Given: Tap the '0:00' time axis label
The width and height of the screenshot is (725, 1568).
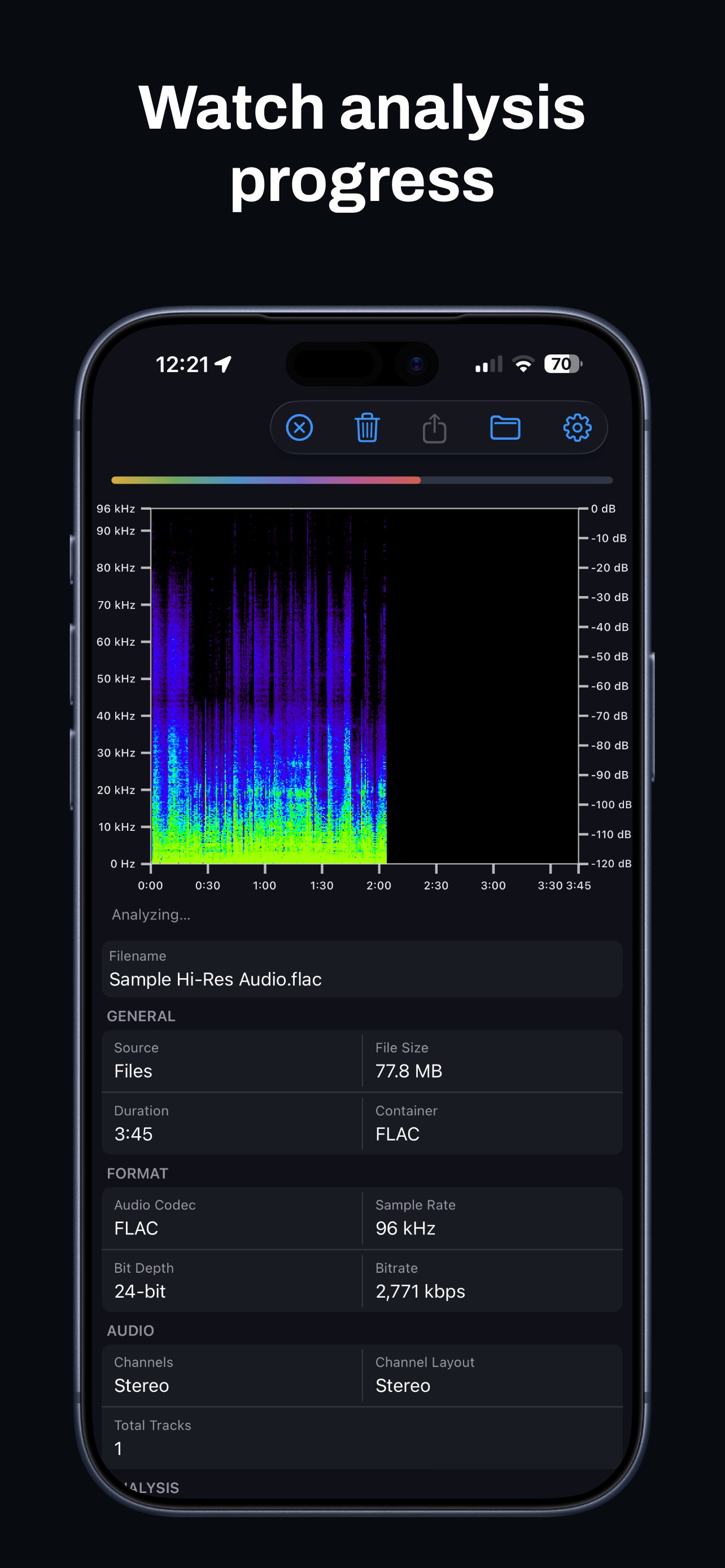Looking at the screenshot, I should 150,886.
